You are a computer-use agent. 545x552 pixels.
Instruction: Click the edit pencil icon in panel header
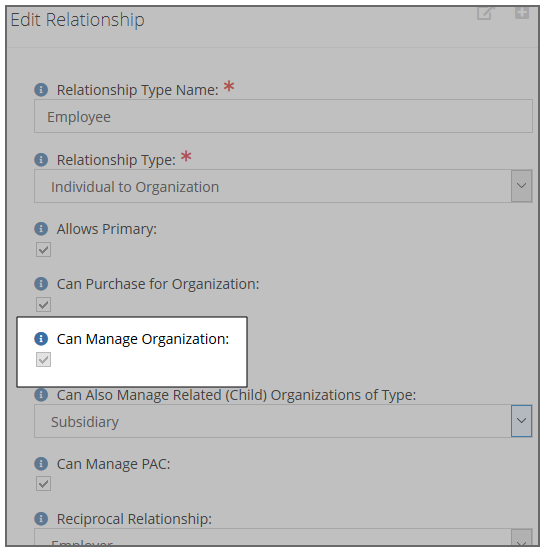coord(486,13)
